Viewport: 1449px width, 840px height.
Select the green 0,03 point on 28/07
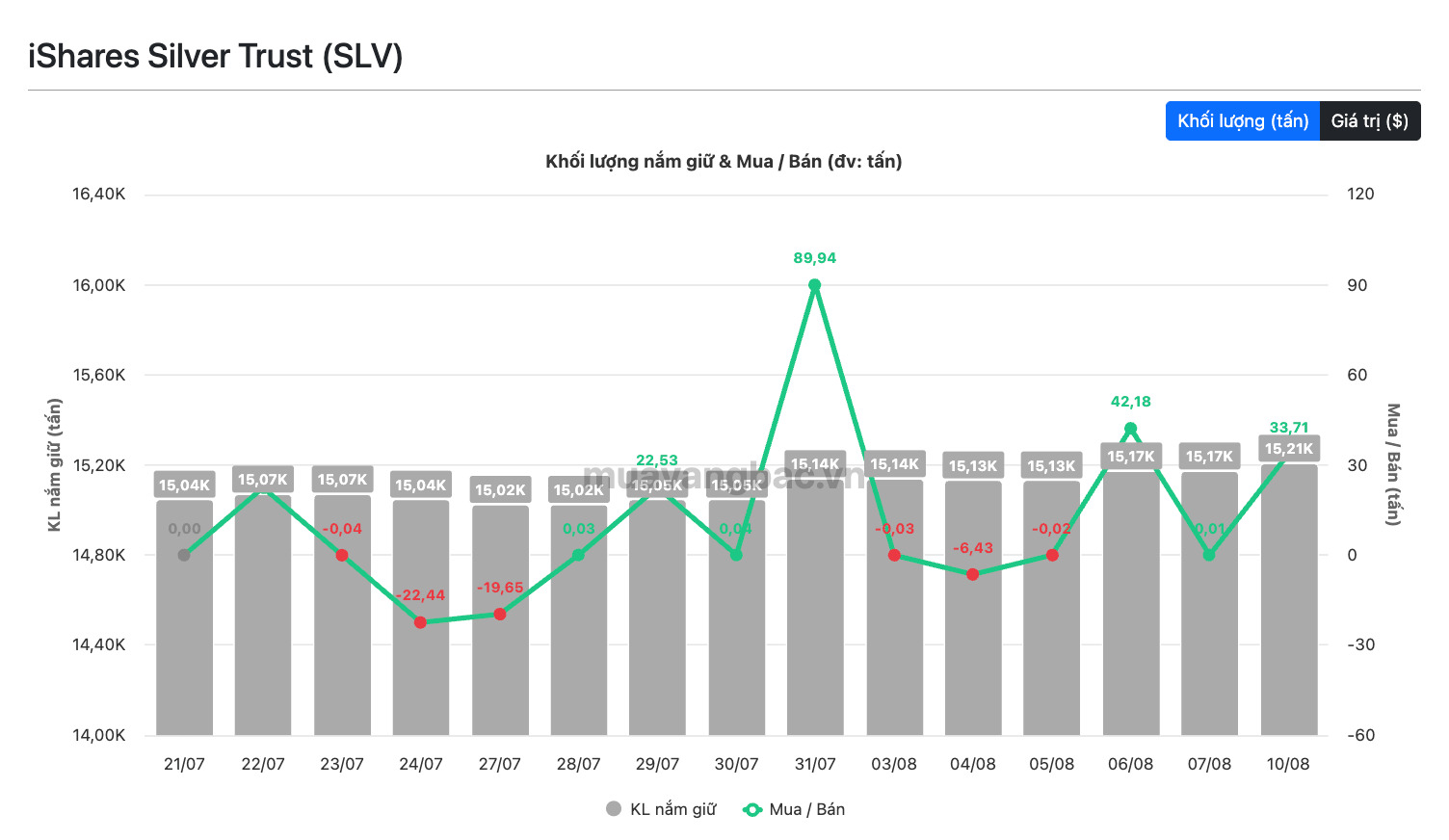(x=578, y=555)
